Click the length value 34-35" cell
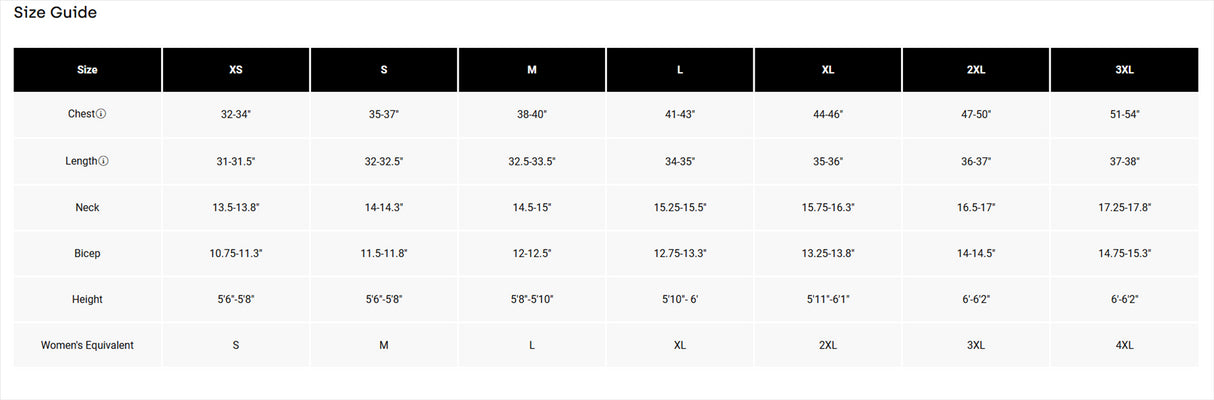The width and height of the screenshot is (1214, 400). (680, 161)
